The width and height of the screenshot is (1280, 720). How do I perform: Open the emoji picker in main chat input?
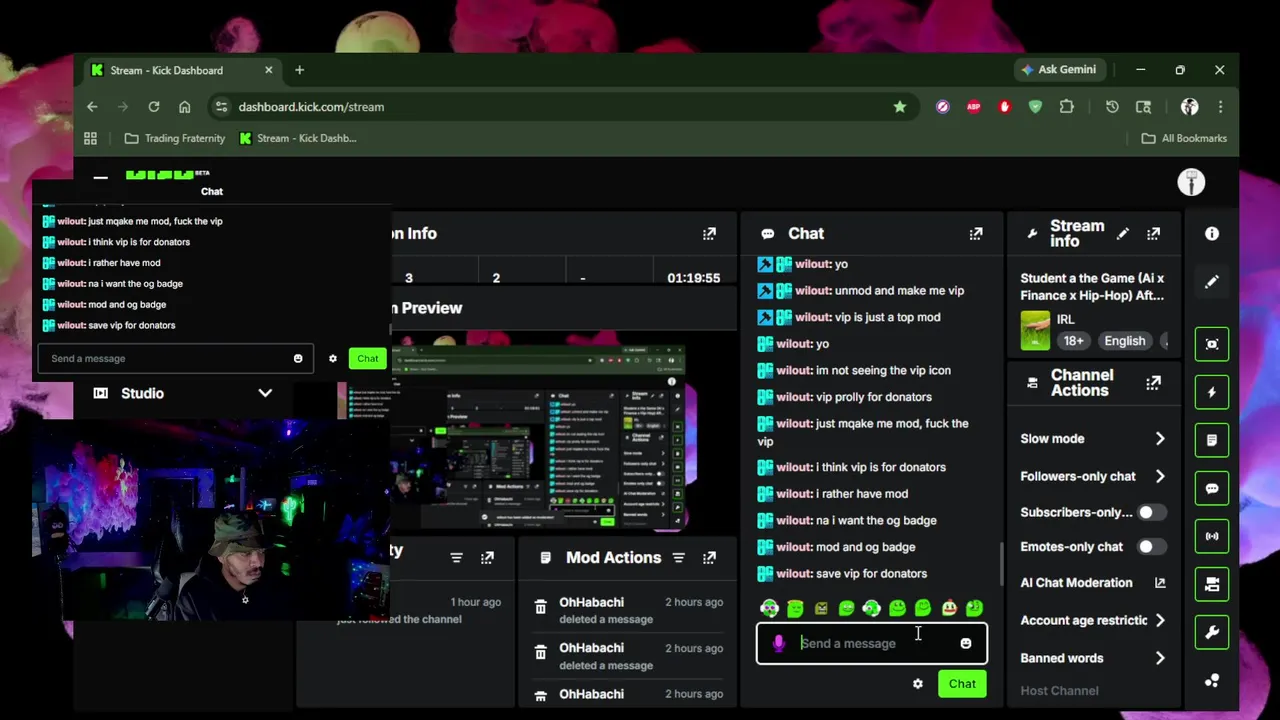coord(966,644)
